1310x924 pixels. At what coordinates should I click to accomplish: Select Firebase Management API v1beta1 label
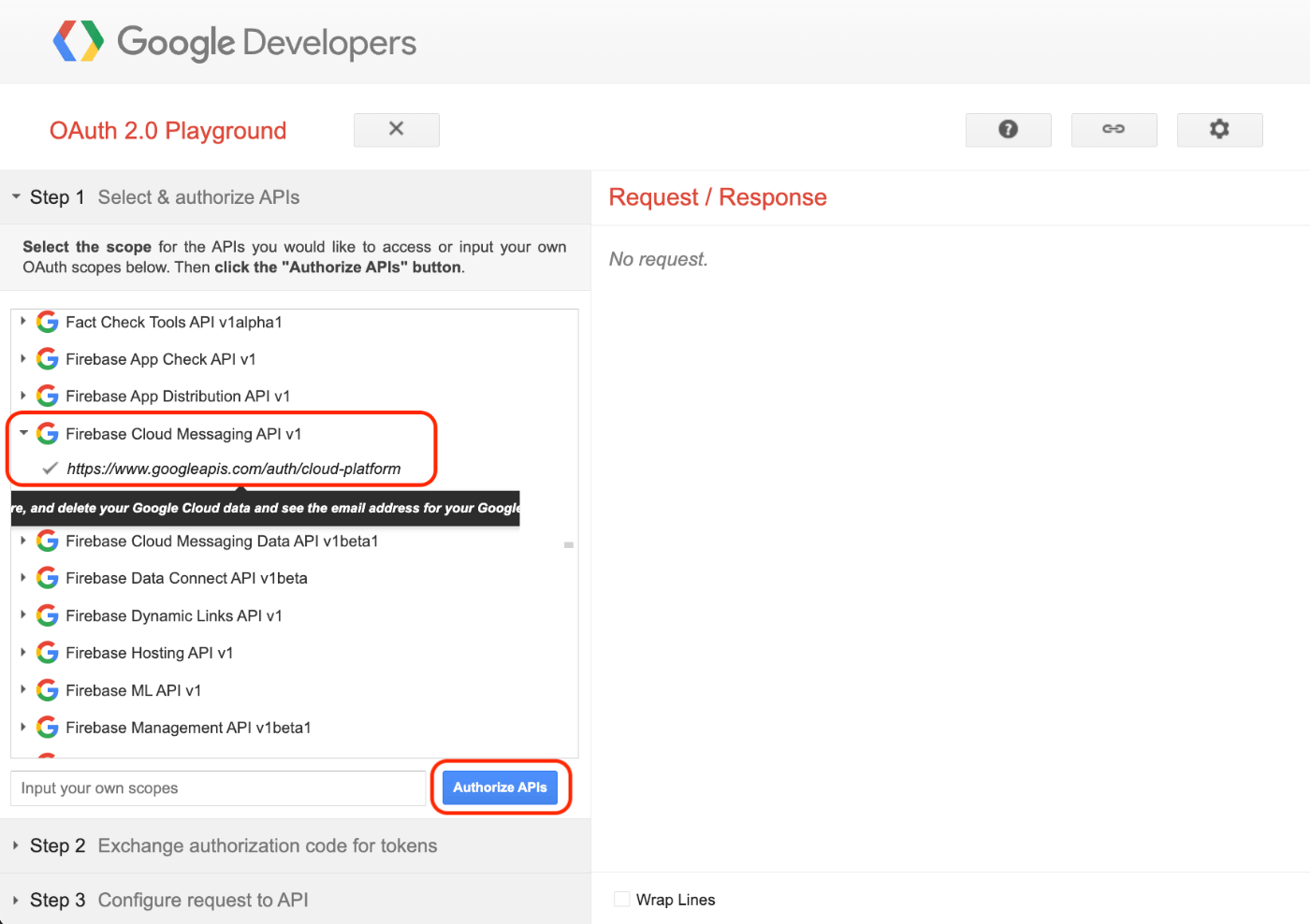(x=188, y=728)
